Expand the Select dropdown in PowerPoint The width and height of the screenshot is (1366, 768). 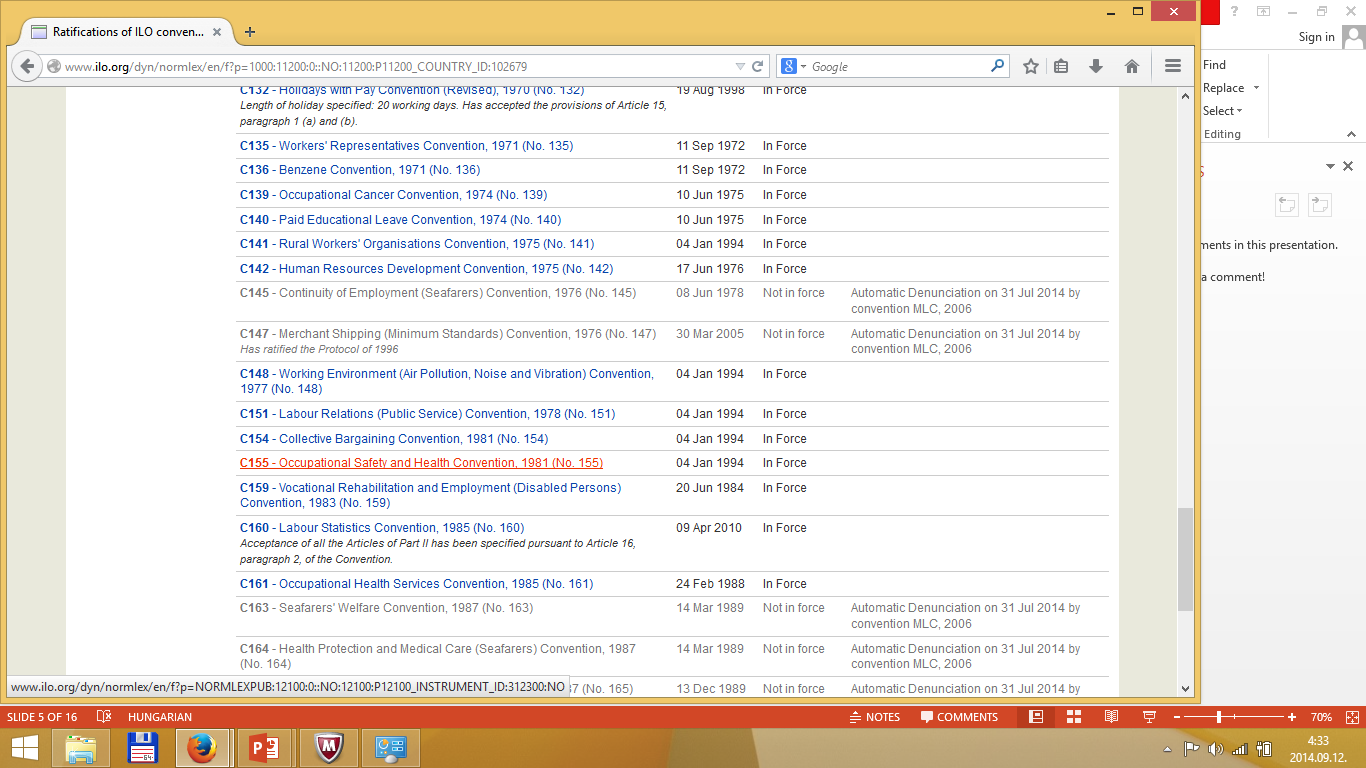point(1240,111)
